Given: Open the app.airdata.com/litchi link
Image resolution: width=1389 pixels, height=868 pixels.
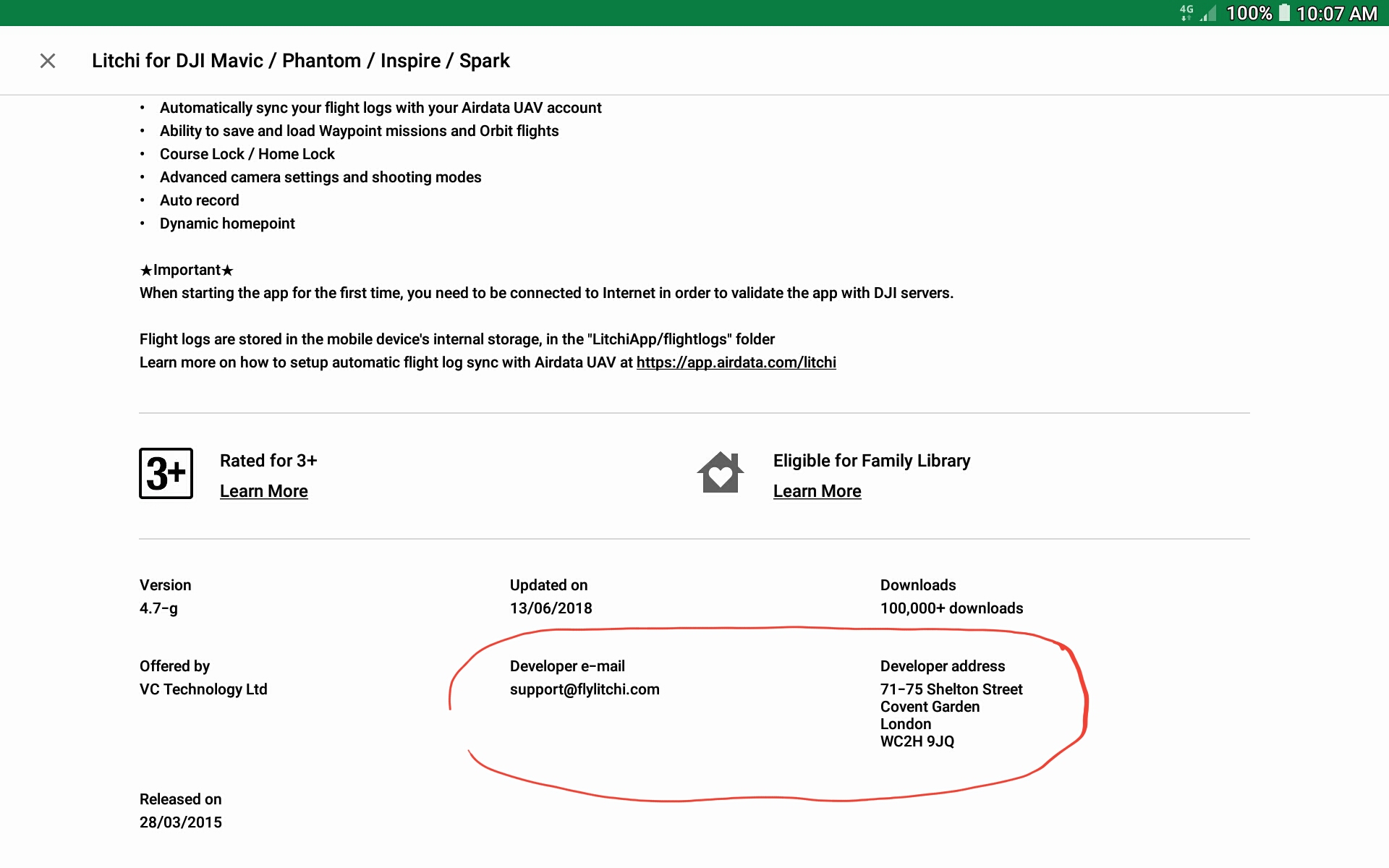Looking at the screenshot, I should pyautogui.click(x=736, y=362).
